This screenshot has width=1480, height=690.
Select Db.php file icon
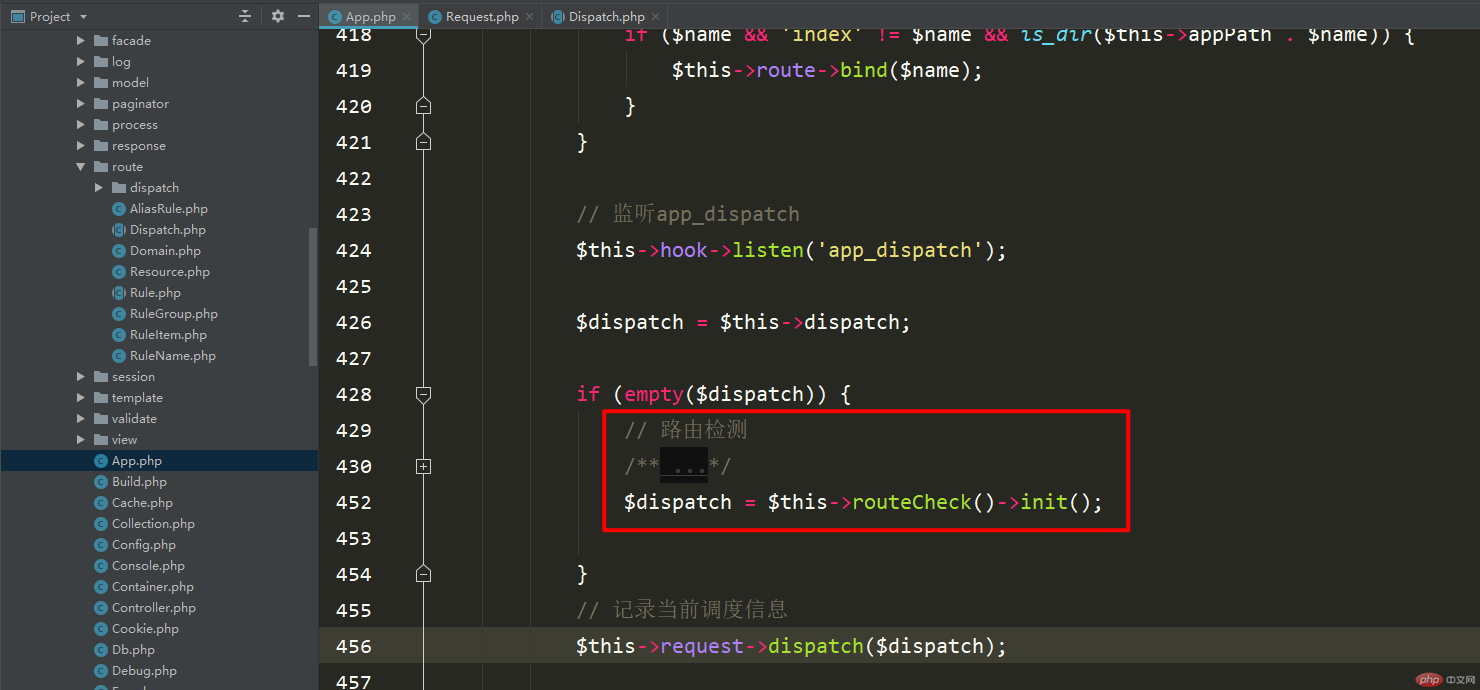tap(101, 650)
